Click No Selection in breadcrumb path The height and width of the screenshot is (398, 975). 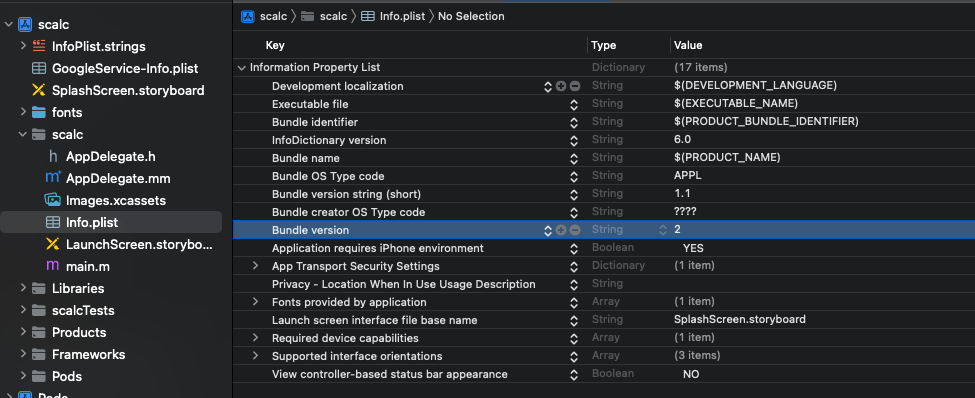click(471, 17)
